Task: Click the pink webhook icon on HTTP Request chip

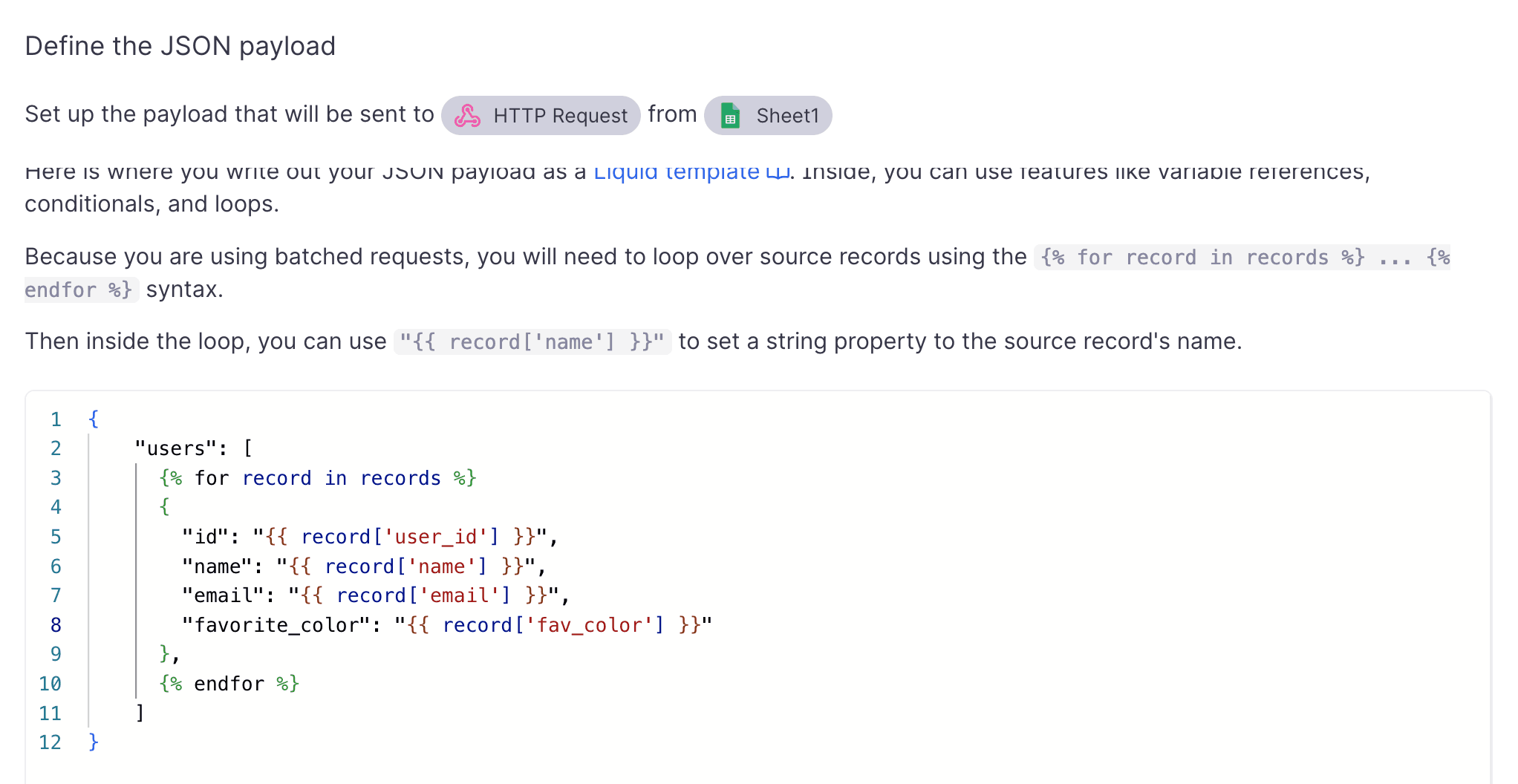Action: [x=469, y=115]
